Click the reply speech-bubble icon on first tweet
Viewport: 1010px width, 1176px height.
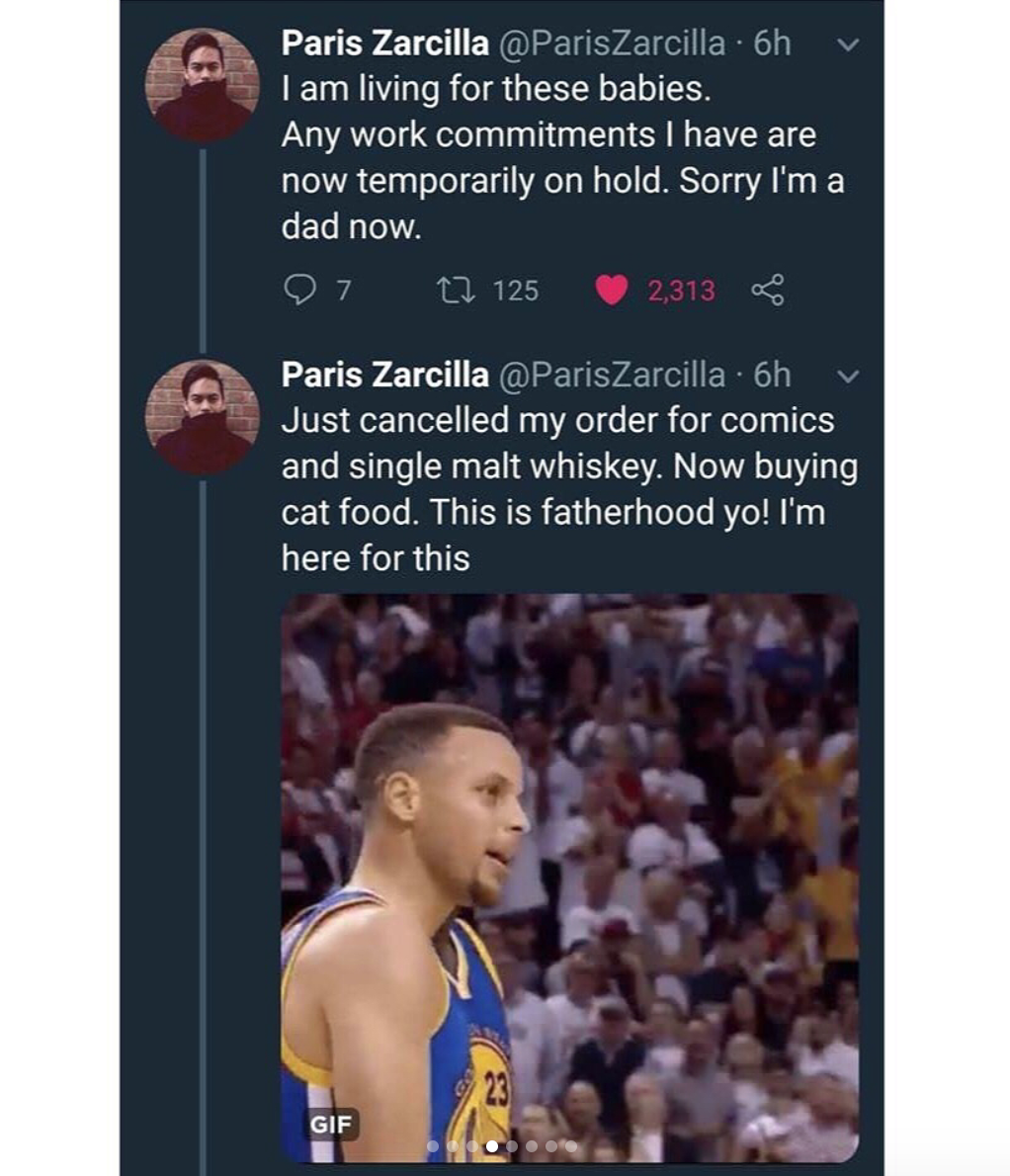pyautogui.click(x=299, y=290)
